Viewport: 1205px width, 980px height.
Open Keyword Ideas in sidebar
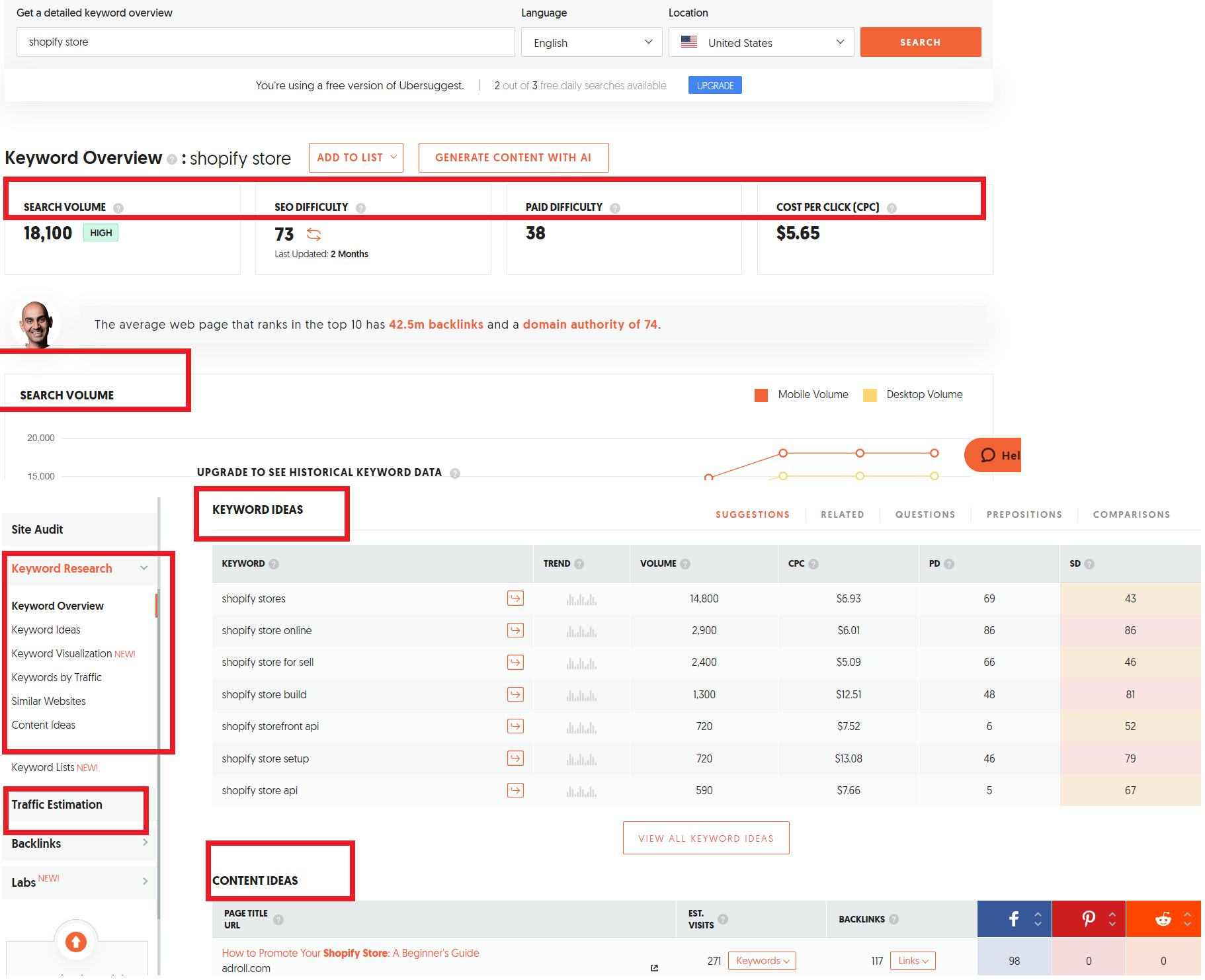pos(46,630)
